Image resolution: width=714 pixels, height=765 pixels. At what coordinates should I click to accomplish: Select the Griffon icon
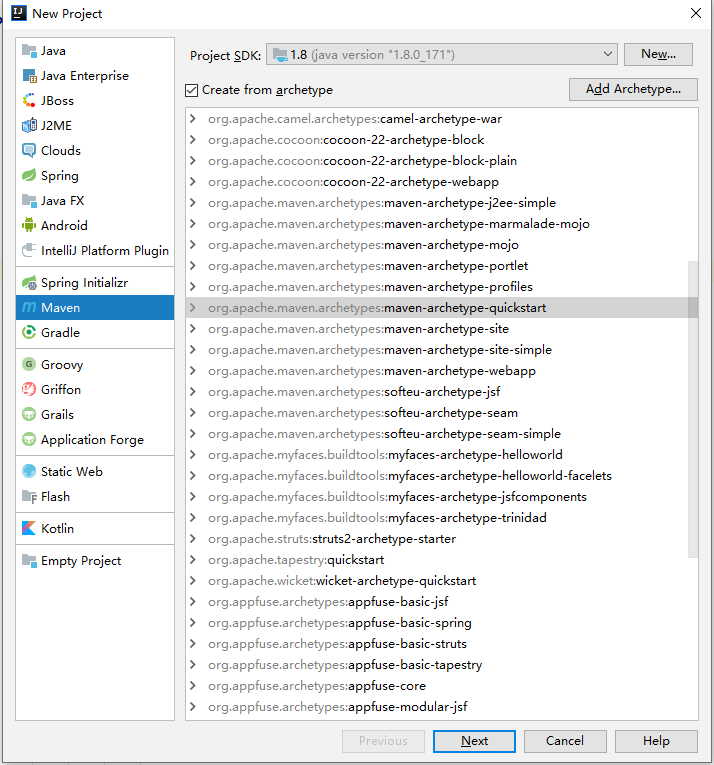[x=29, y=389]
